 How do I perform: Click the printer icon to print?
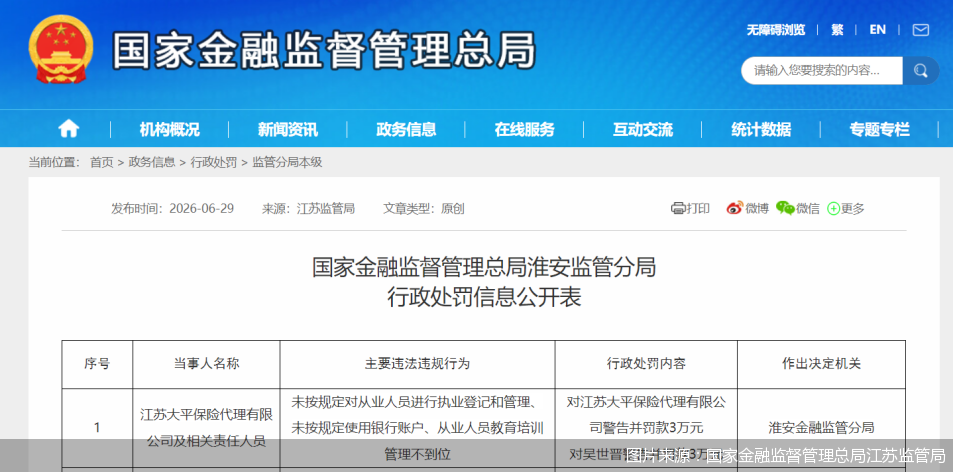[x=678, y=208]
